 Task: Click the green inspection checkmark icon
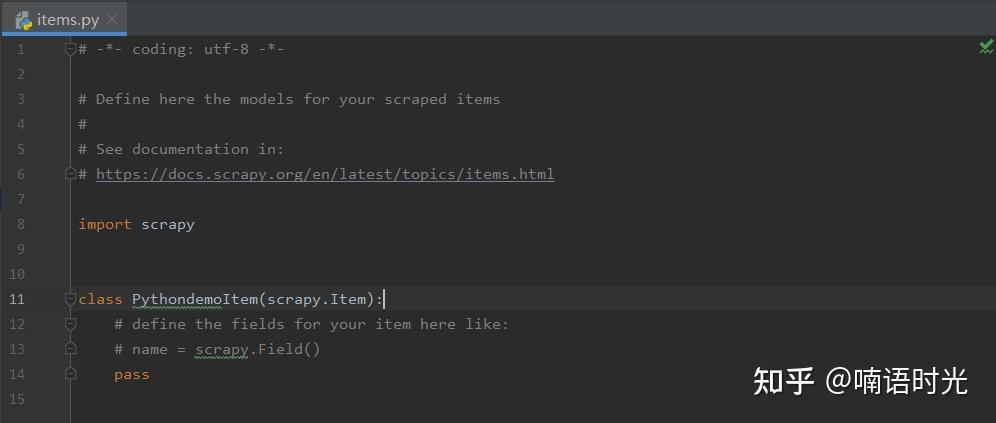click(986, 46)
